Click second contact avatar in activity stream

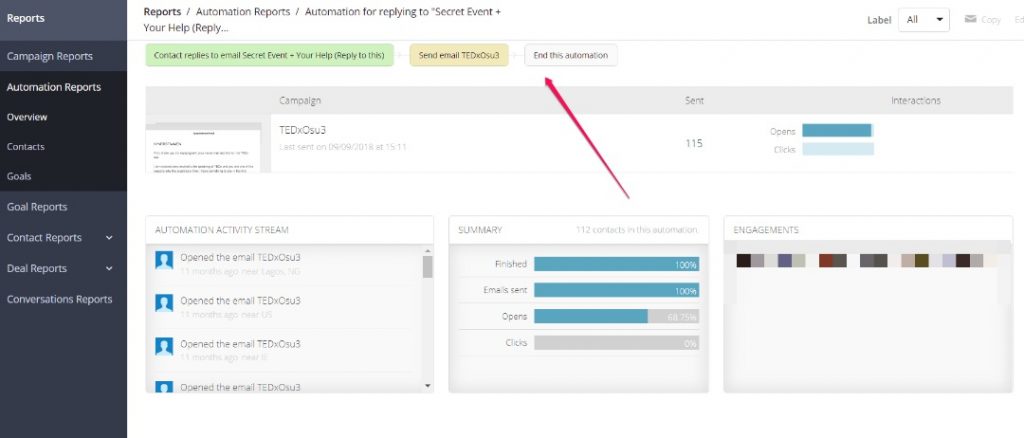(165, 305)
